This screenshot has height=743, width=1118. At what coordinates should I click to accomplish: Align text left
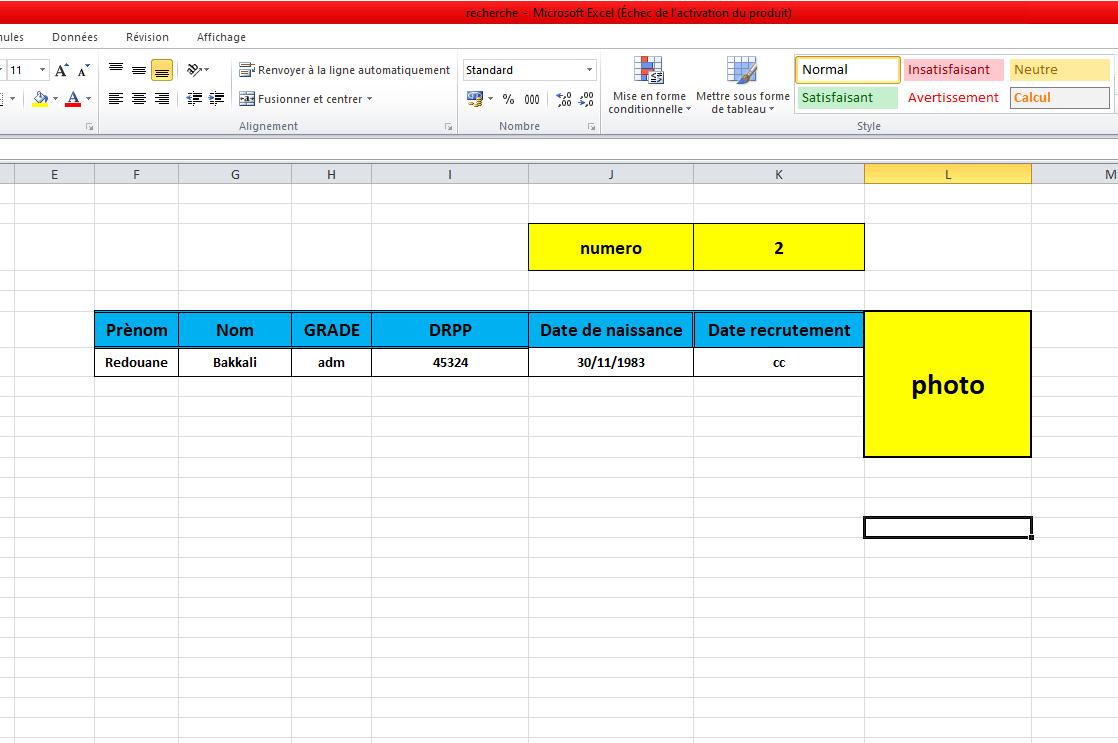pyautogui.click(x=116, y=98)
